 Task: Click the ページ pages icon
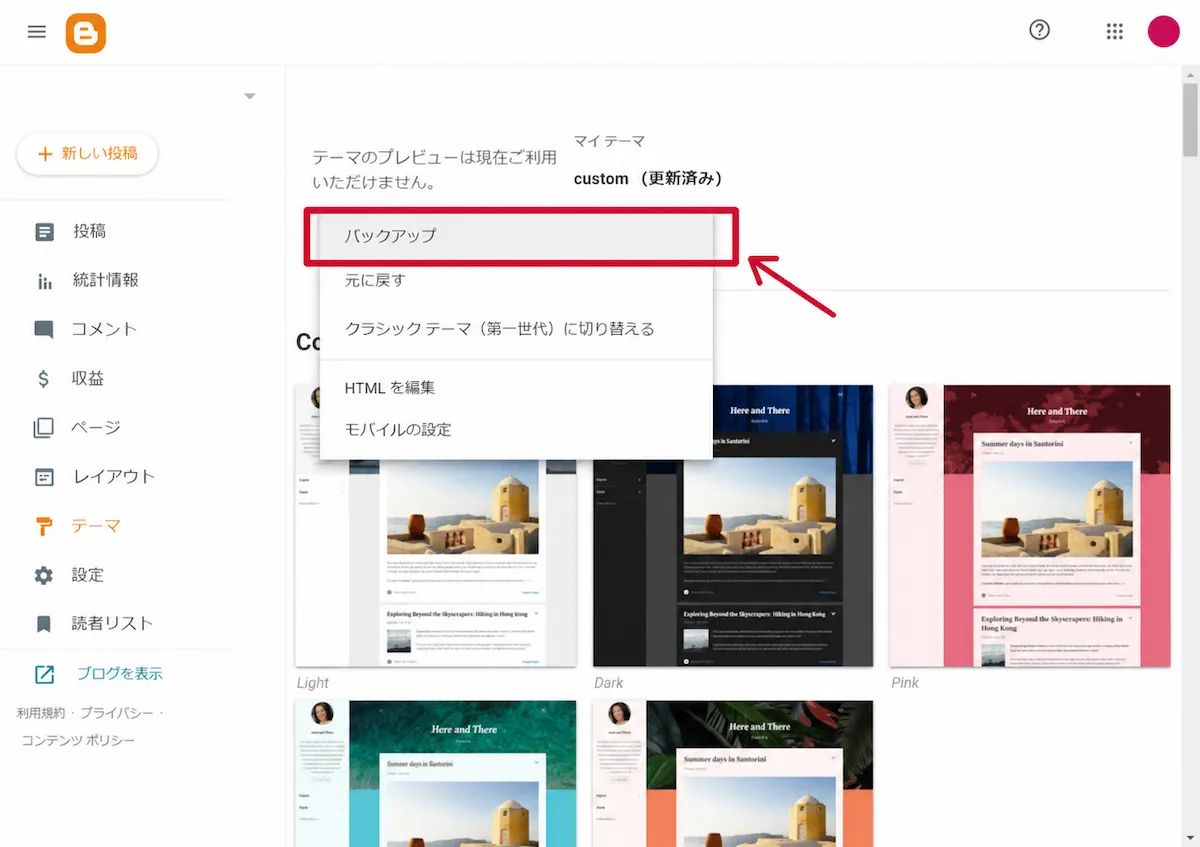point(44,428)
